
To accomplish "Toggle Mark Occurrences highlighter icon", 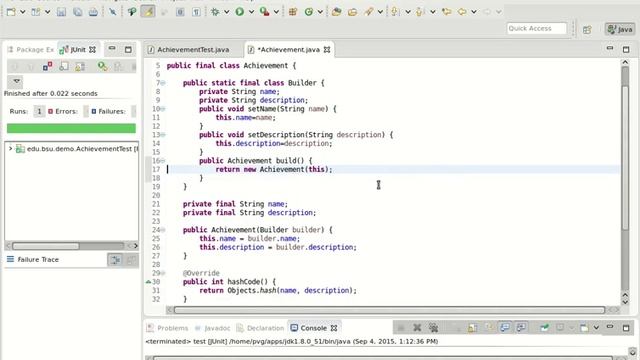I will point(148,12).
